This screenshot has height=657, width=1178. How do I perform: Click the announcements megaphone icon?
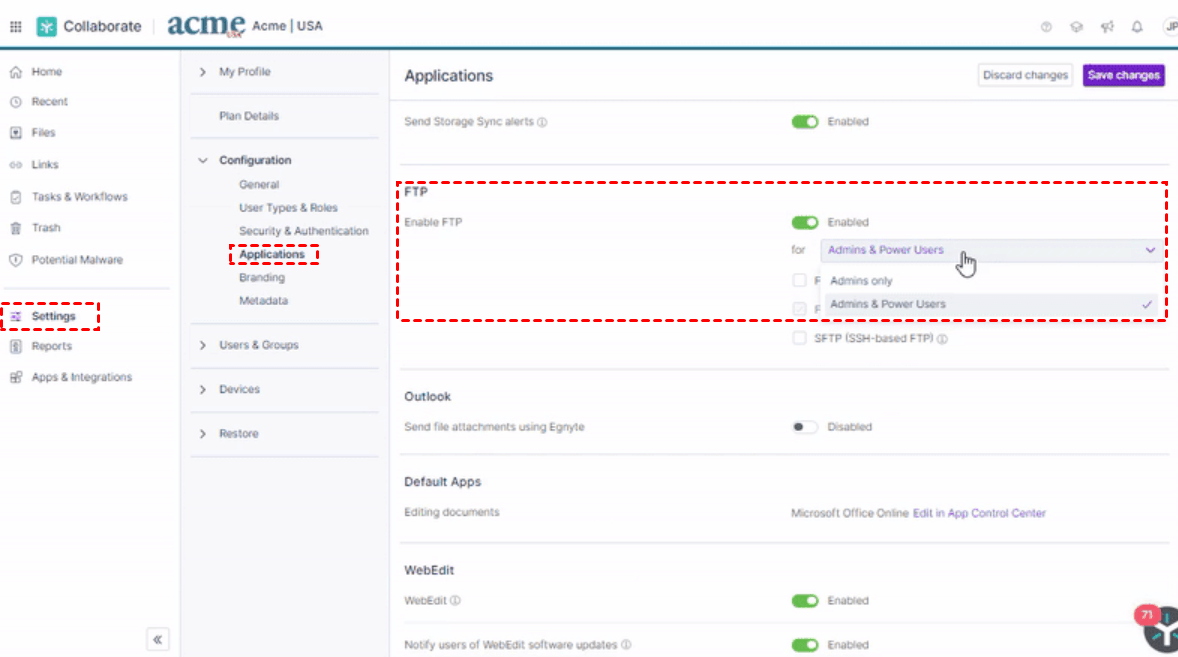(x=1107, y=27)
